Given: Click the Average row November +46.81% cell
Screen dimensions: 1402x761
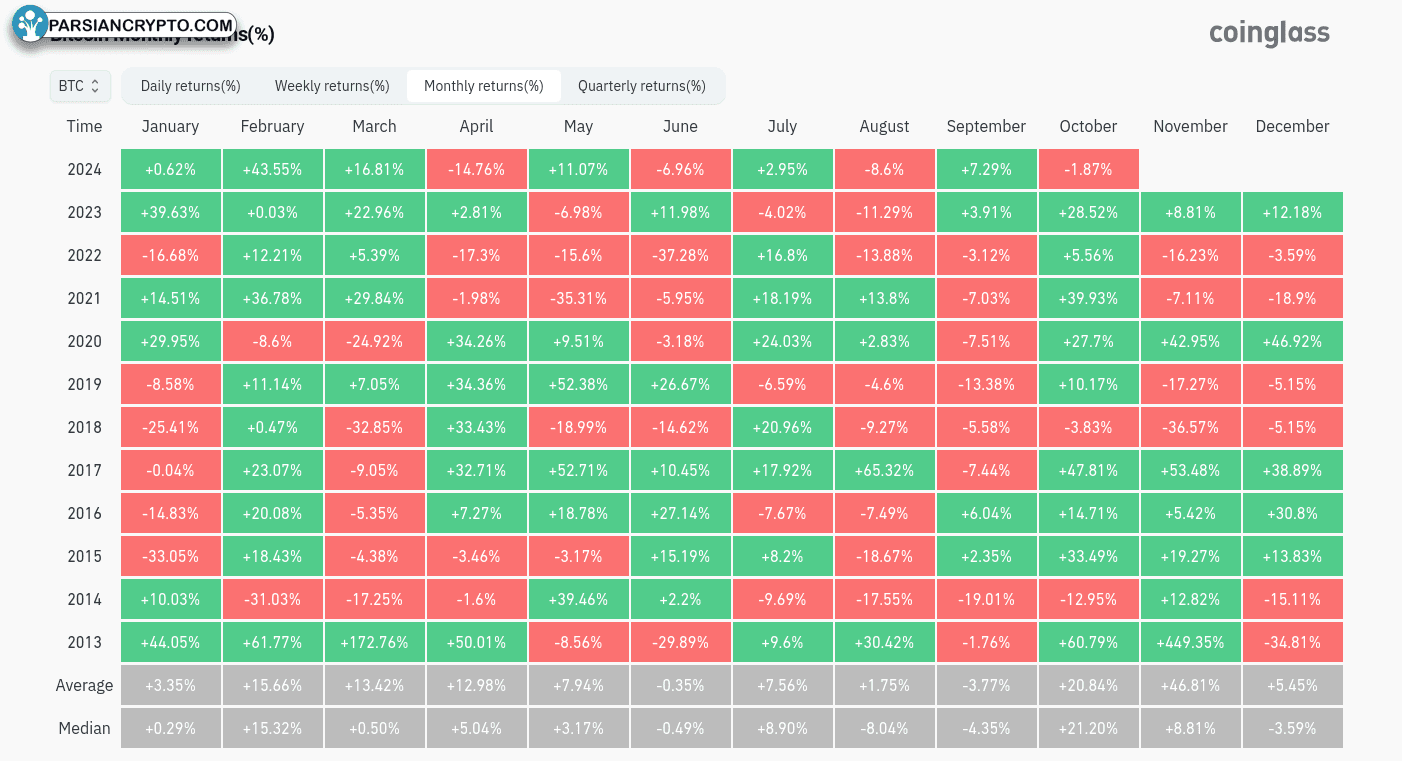Looking at the screenshot, I should 1190,685.
